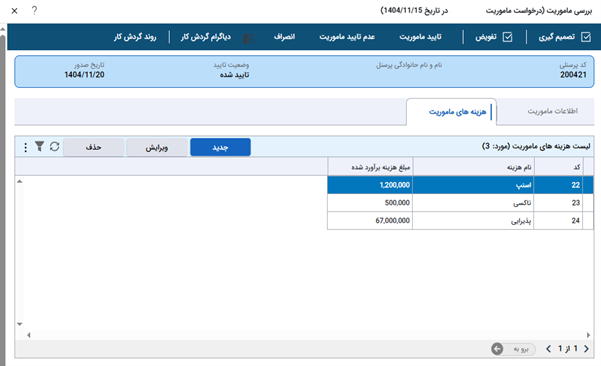The image size is (601, 366).
Task: Click the تایید شده status value
Action: tap(234, 75)
